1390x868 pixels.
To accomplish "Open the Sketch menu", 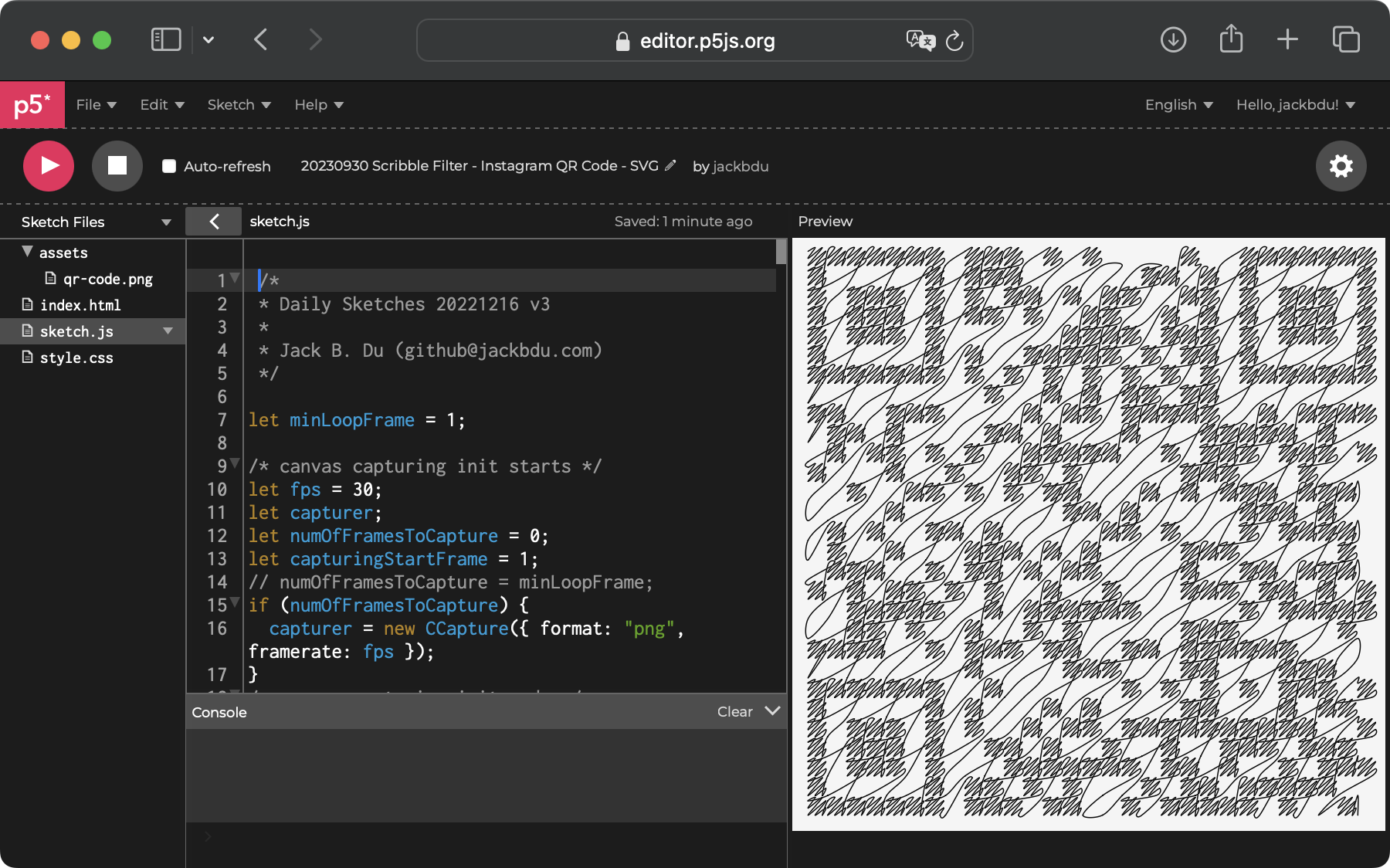I will click(x=239, y=105).
